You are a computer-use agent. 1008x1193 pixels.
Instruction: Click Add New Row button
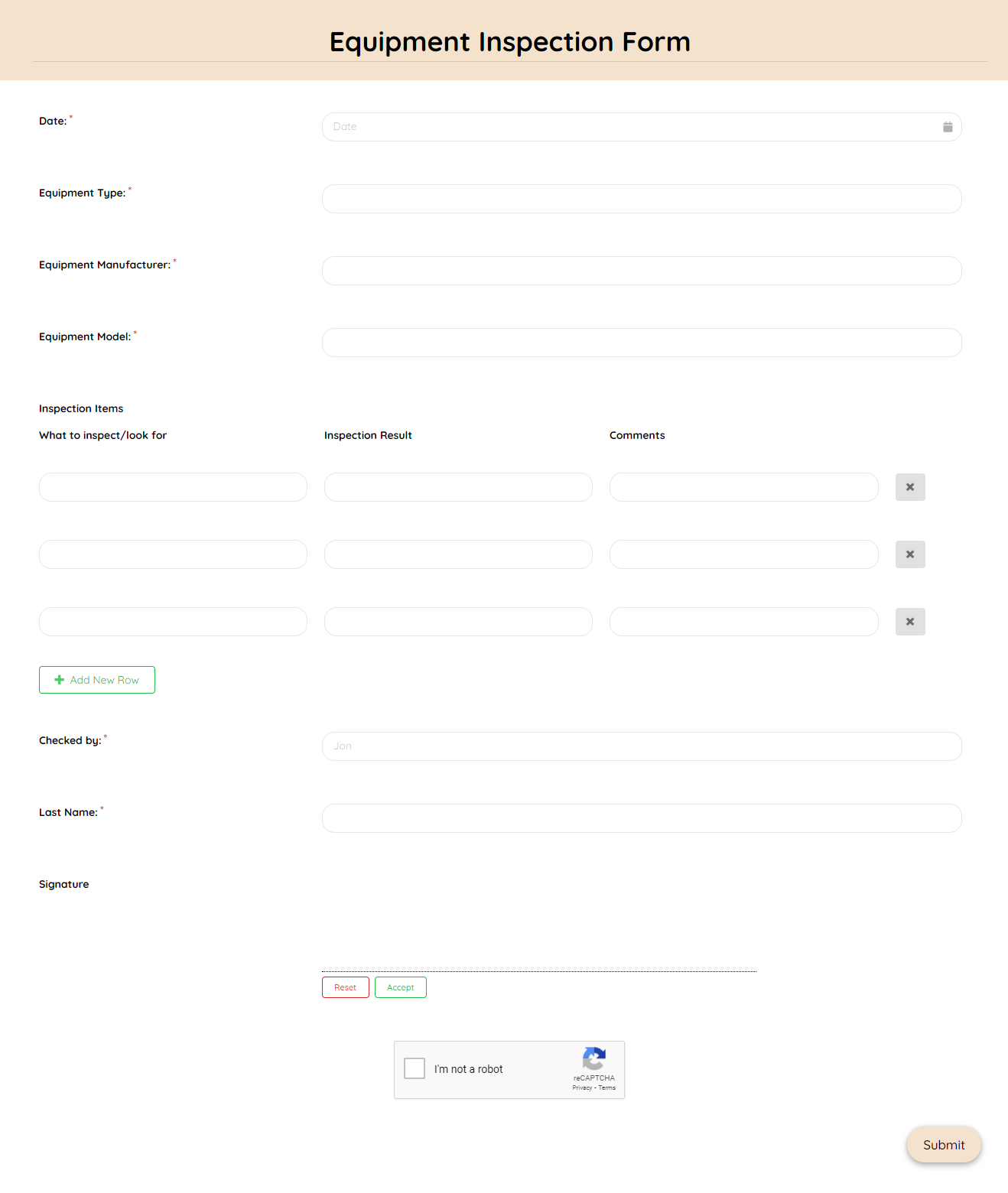[x=97, y=680]
